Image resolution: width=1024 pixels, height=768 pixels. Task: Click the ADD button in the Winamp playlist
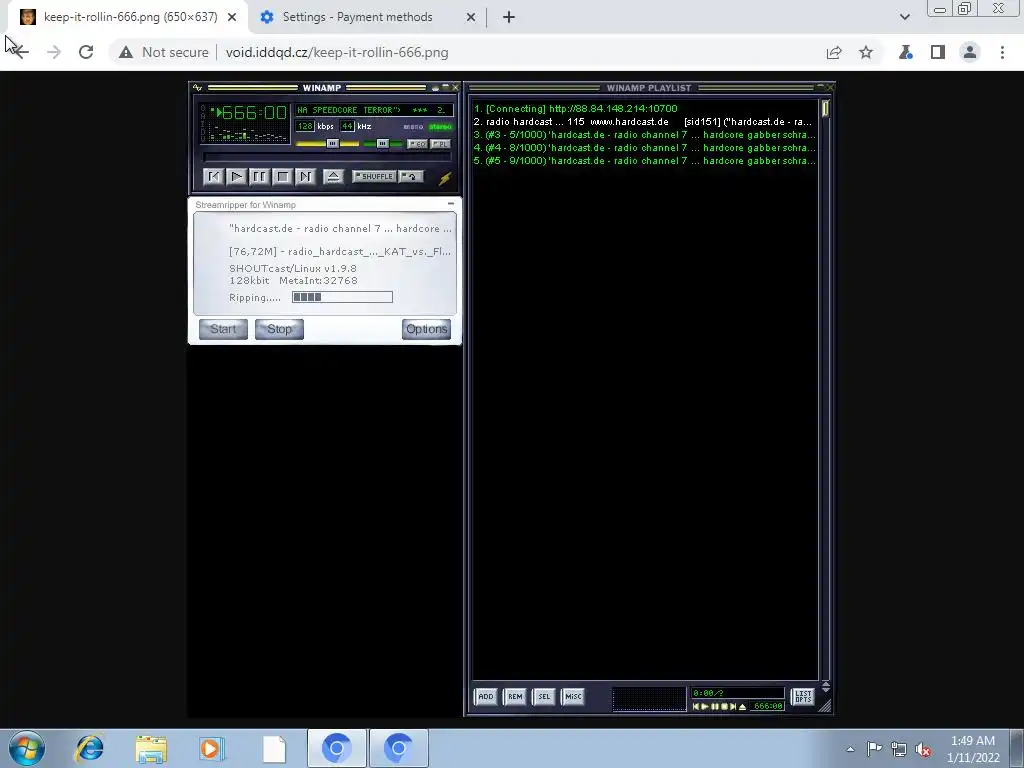pyautogui.click(x=486, y=697)
